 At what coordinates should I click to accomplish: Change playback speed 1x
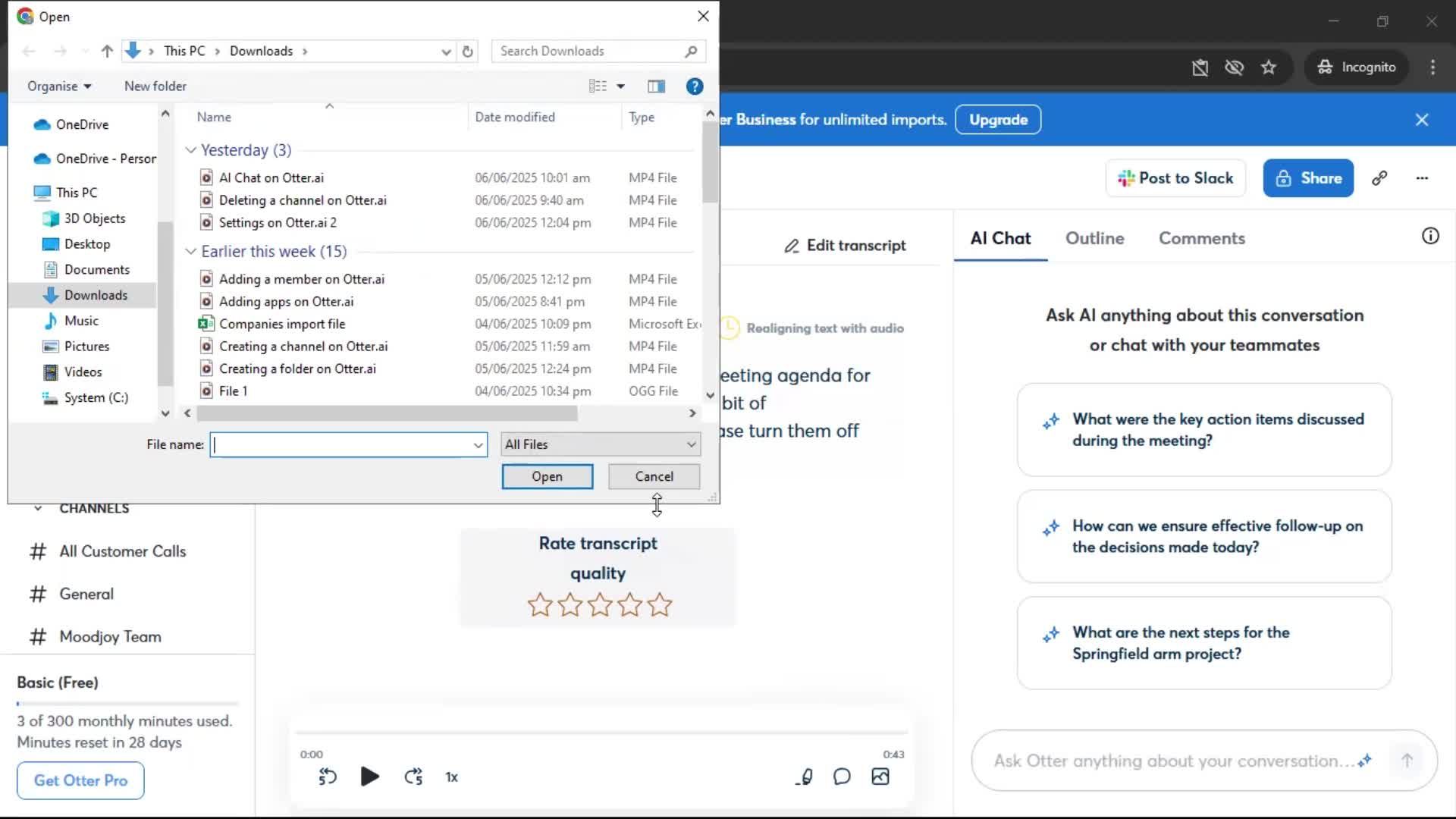451,777
